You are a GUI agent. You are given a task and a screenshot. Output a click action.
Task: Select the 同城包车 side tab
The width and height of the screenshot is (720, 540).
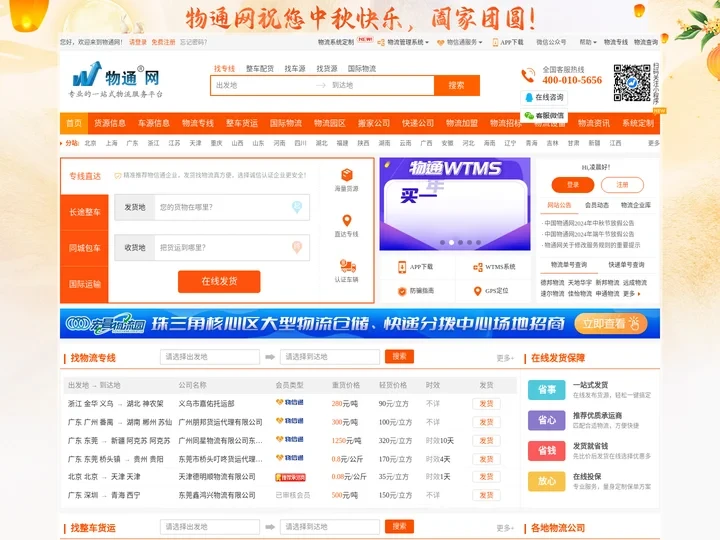pyautogui.click(x=84, y=248)
